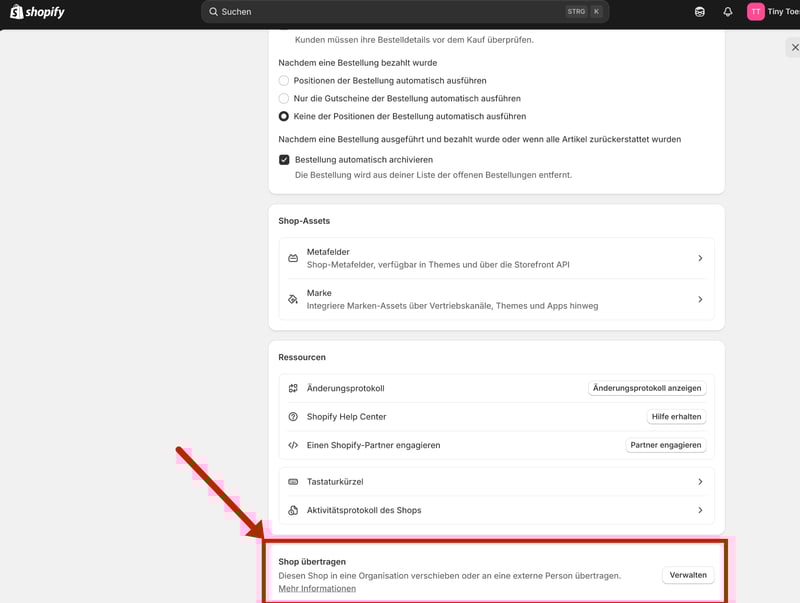Open the Marke row chevron
Viewport: 800px width, 603px height.
(x=700, y=299)
